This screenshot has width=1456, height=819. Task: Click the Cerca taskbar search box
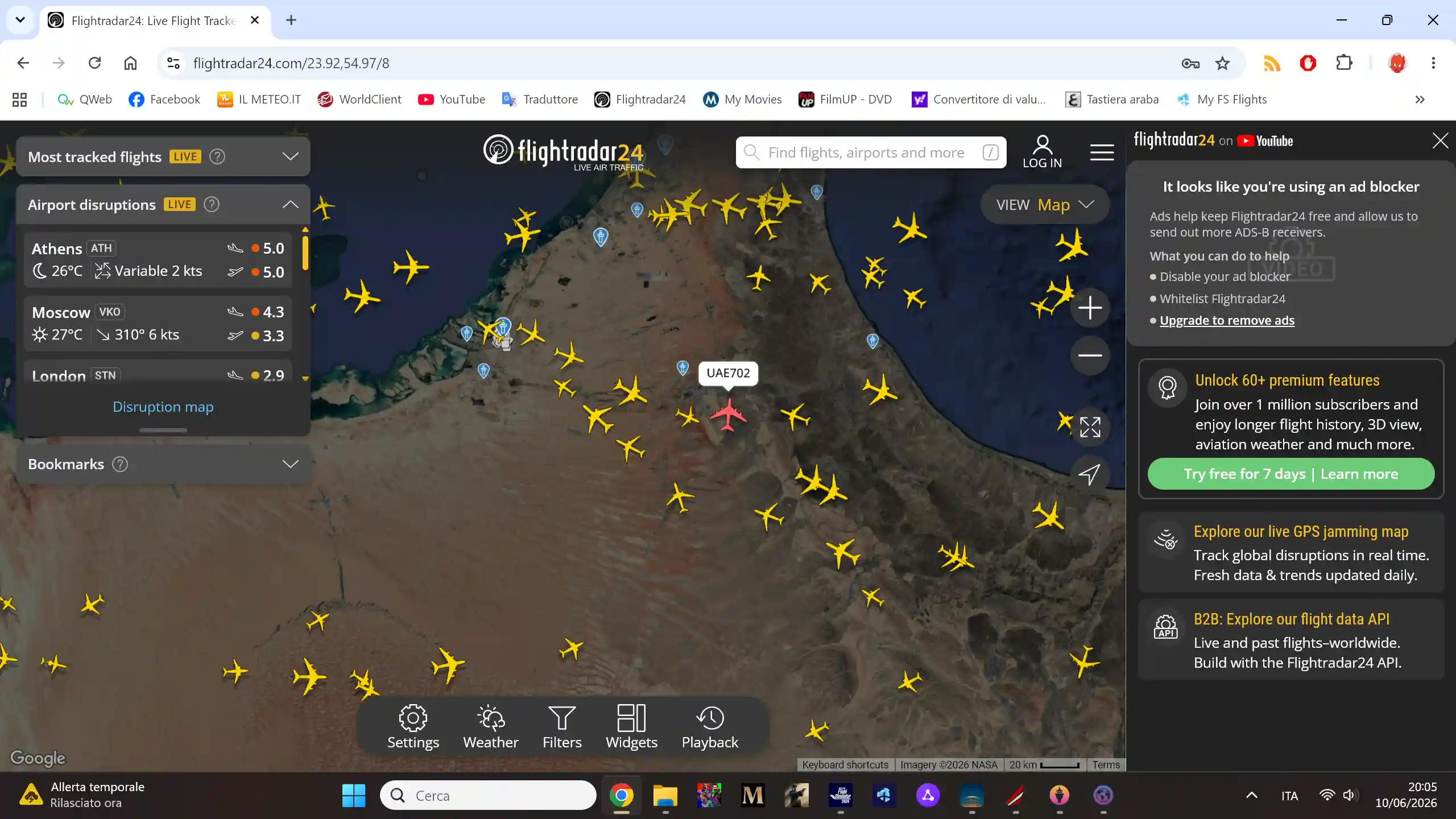(488, 795)
